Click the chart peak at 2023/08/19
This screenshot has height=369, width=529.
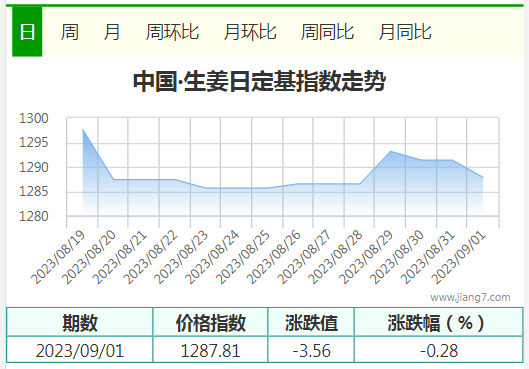(83, 130)
